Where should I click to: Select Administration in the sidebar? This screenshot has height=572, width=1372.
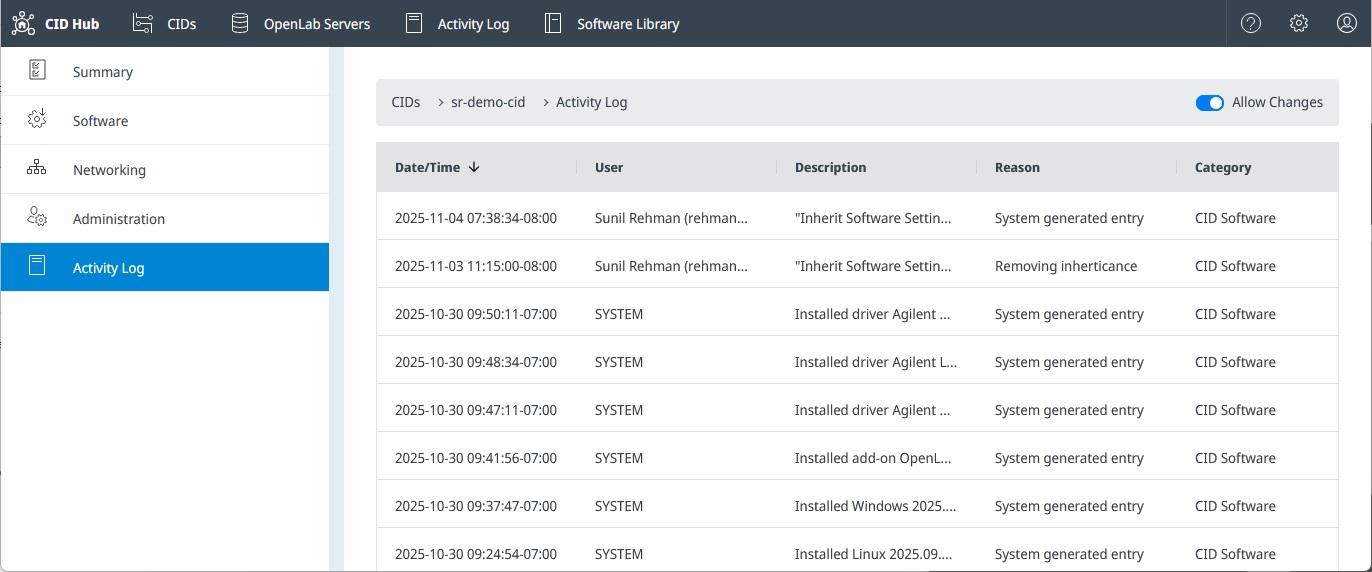coord(165,219)
